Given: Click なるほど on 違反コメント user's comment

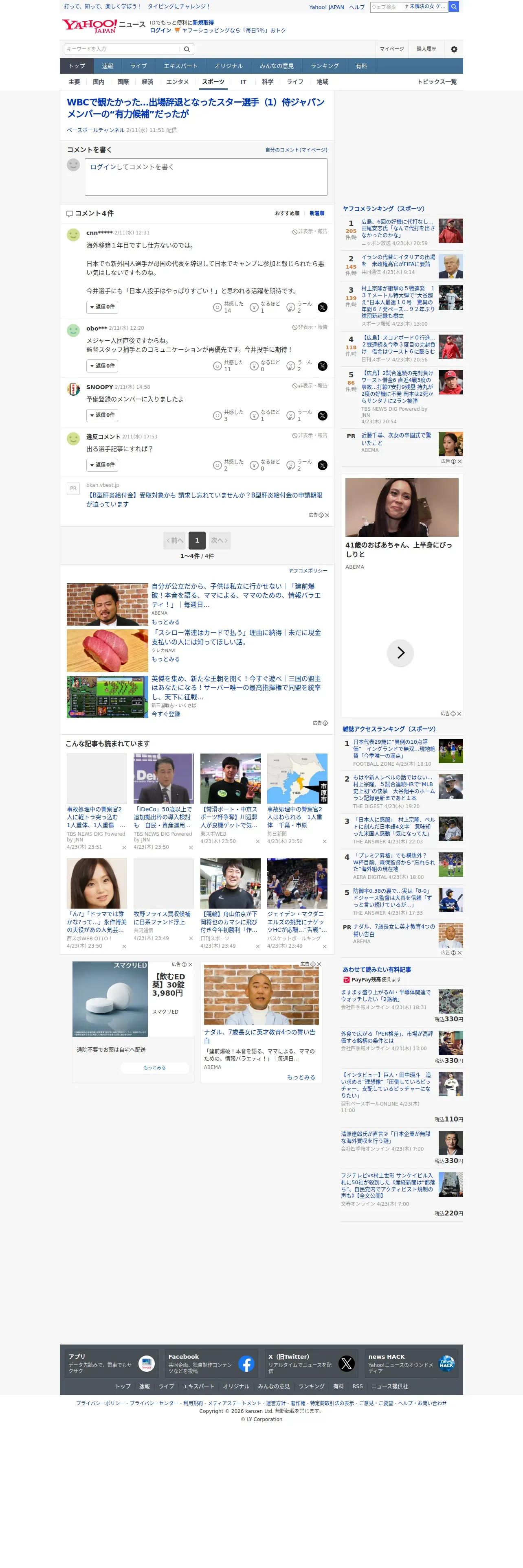Looking at the screenshot, I should pyautogui.click(x=264, y=465).
